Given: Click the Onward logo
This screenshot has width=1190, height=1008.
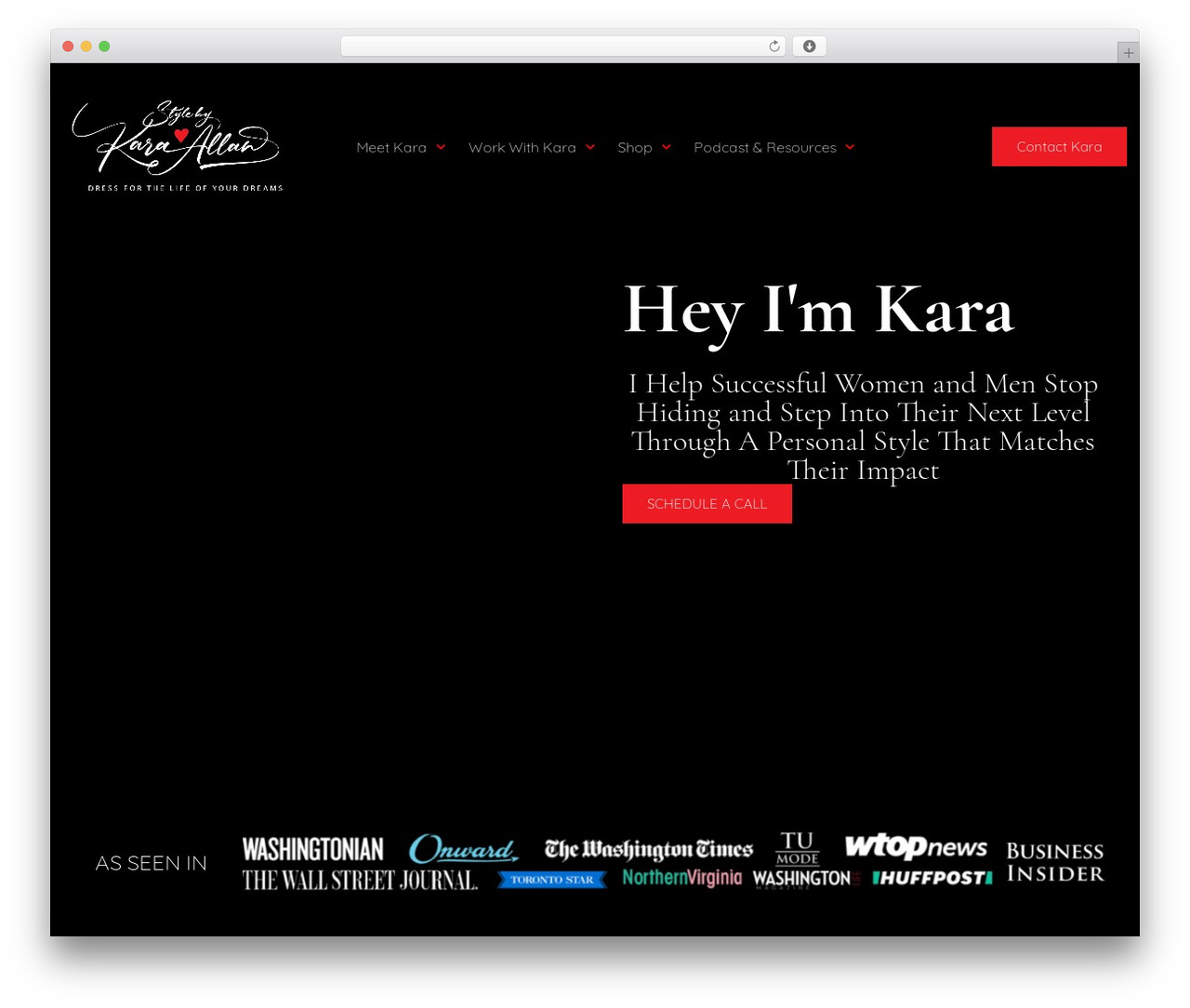Looking at the screenshot, I should point(463,848).
